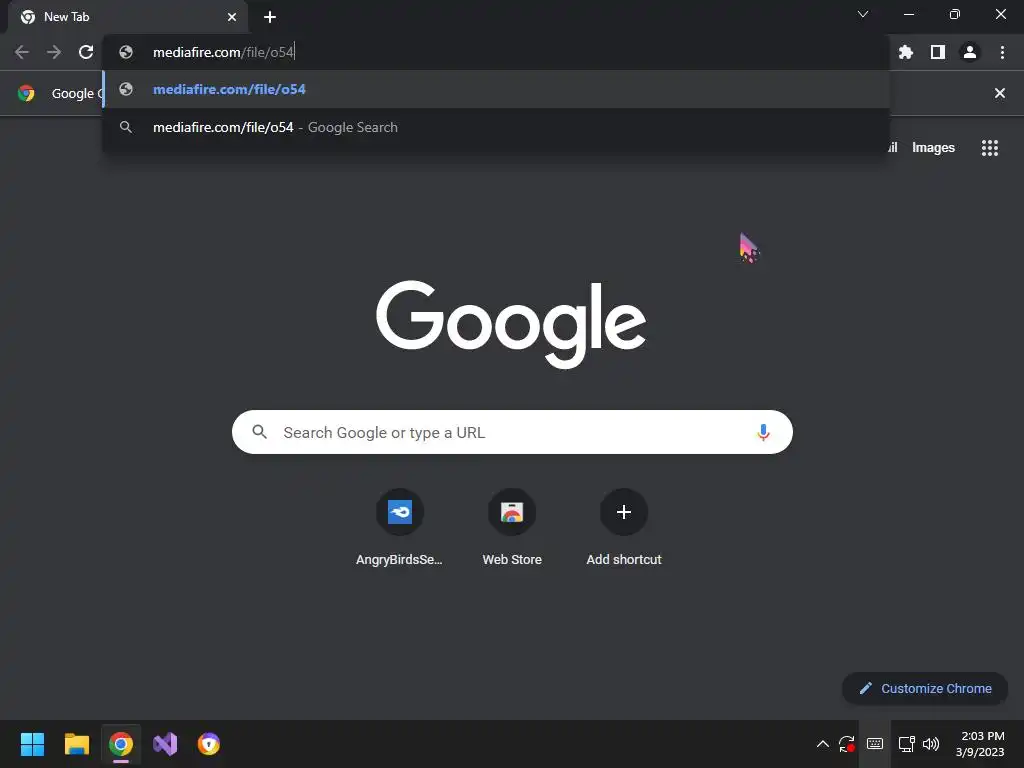Viewport: 1024px width, 768px height.
Task: Open the Google apps grid icon
Action: click(989, 148)
